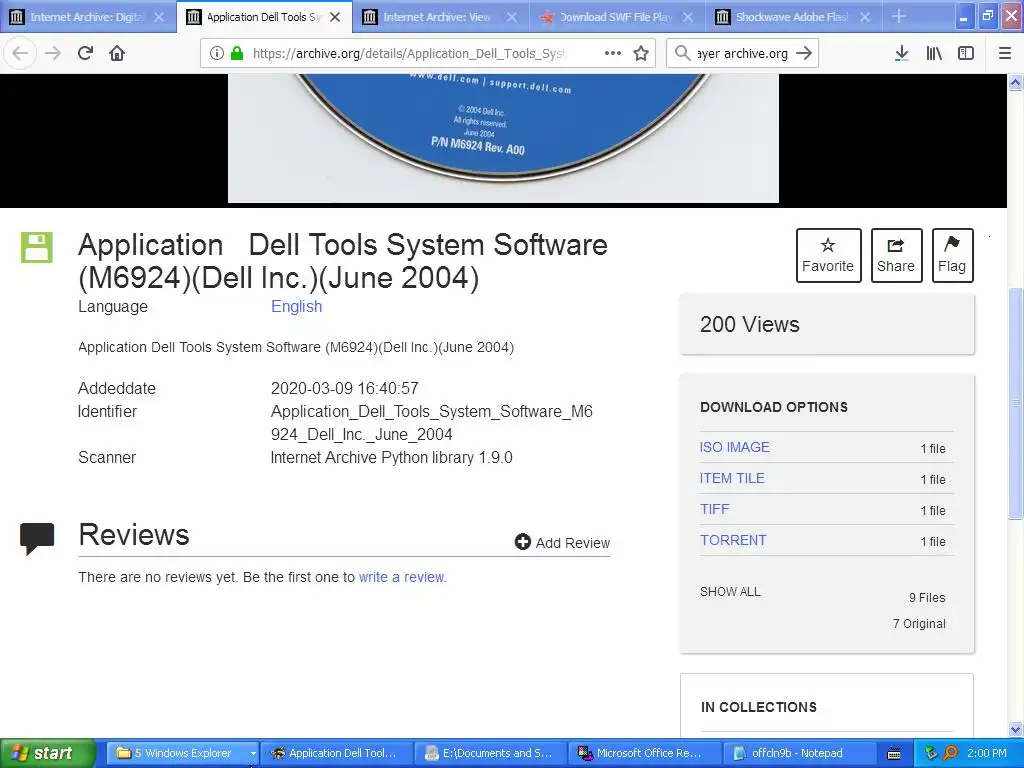Image resolution: width=1024 pixels, height=768 pixels.
Task: Favorite this item with the star button
Action: 828,255
